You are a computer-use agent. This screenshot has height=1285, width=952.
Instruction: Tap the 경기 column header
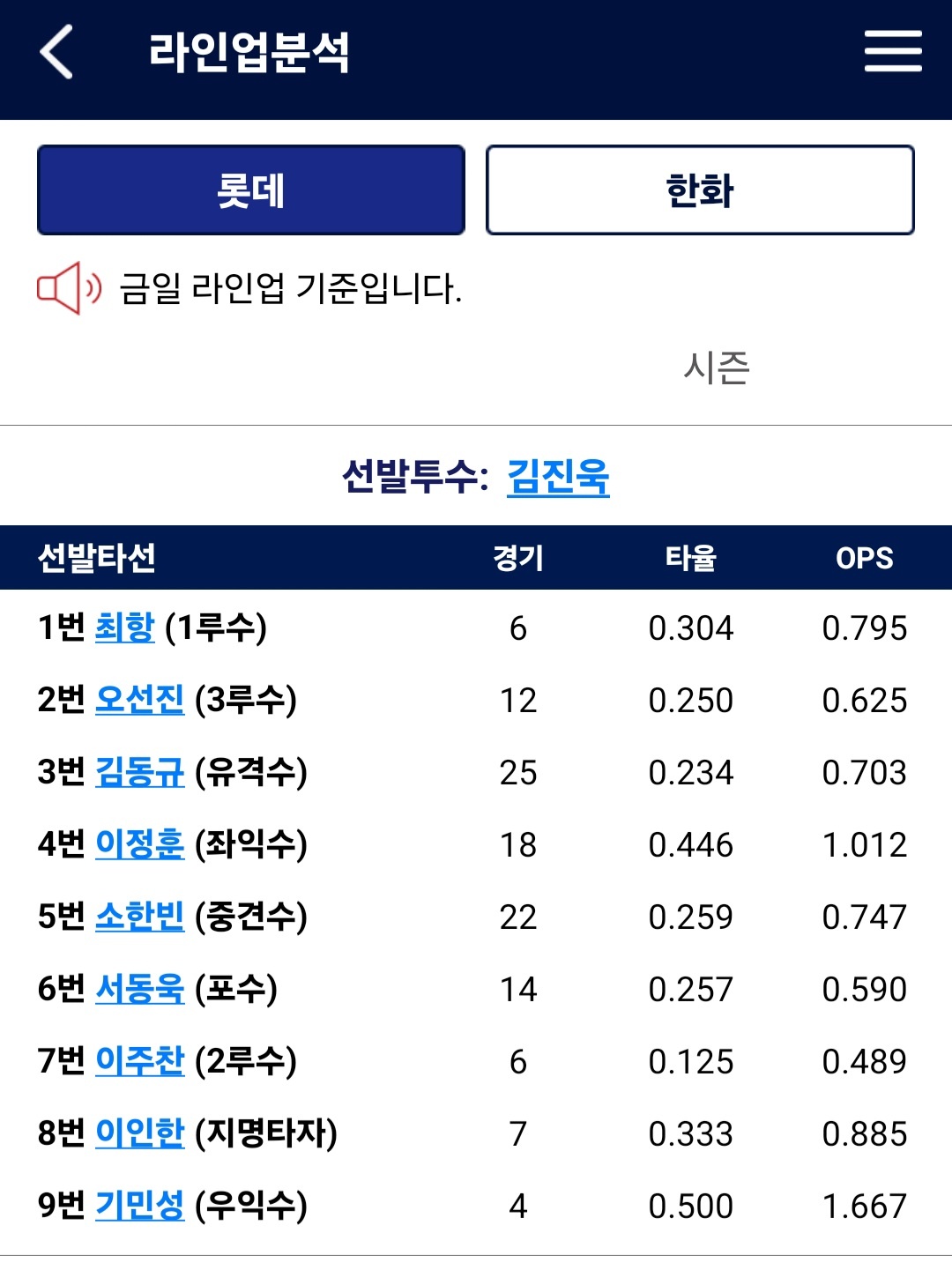point(517,558)
